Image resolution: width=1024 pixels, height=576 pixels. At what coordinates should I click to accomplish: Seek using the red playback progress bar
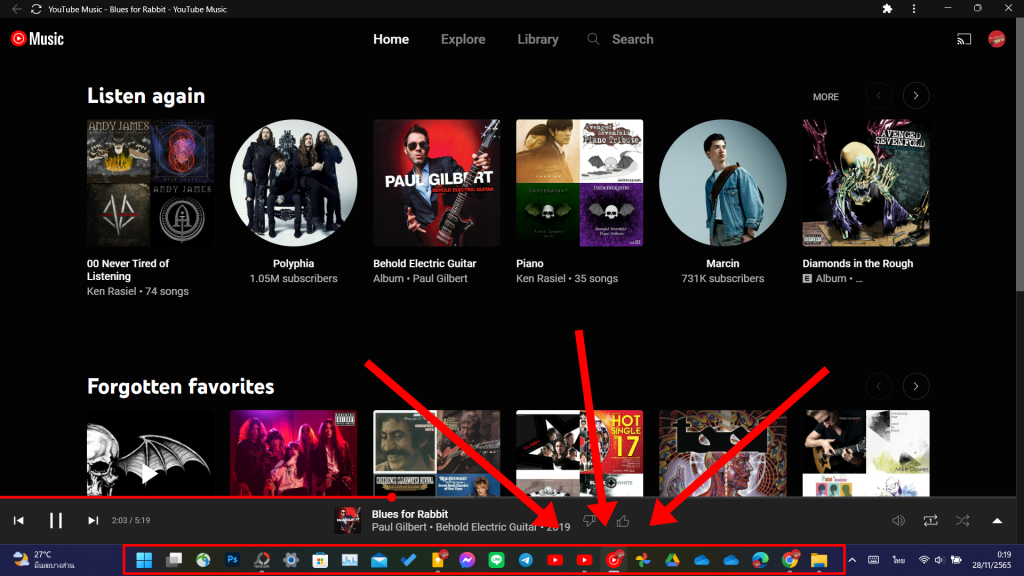point(196,497)
